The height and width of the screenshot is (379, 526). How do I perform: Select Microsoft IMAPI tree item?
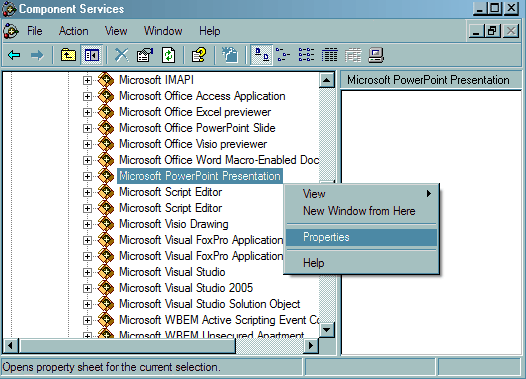(x=156, y=80)
